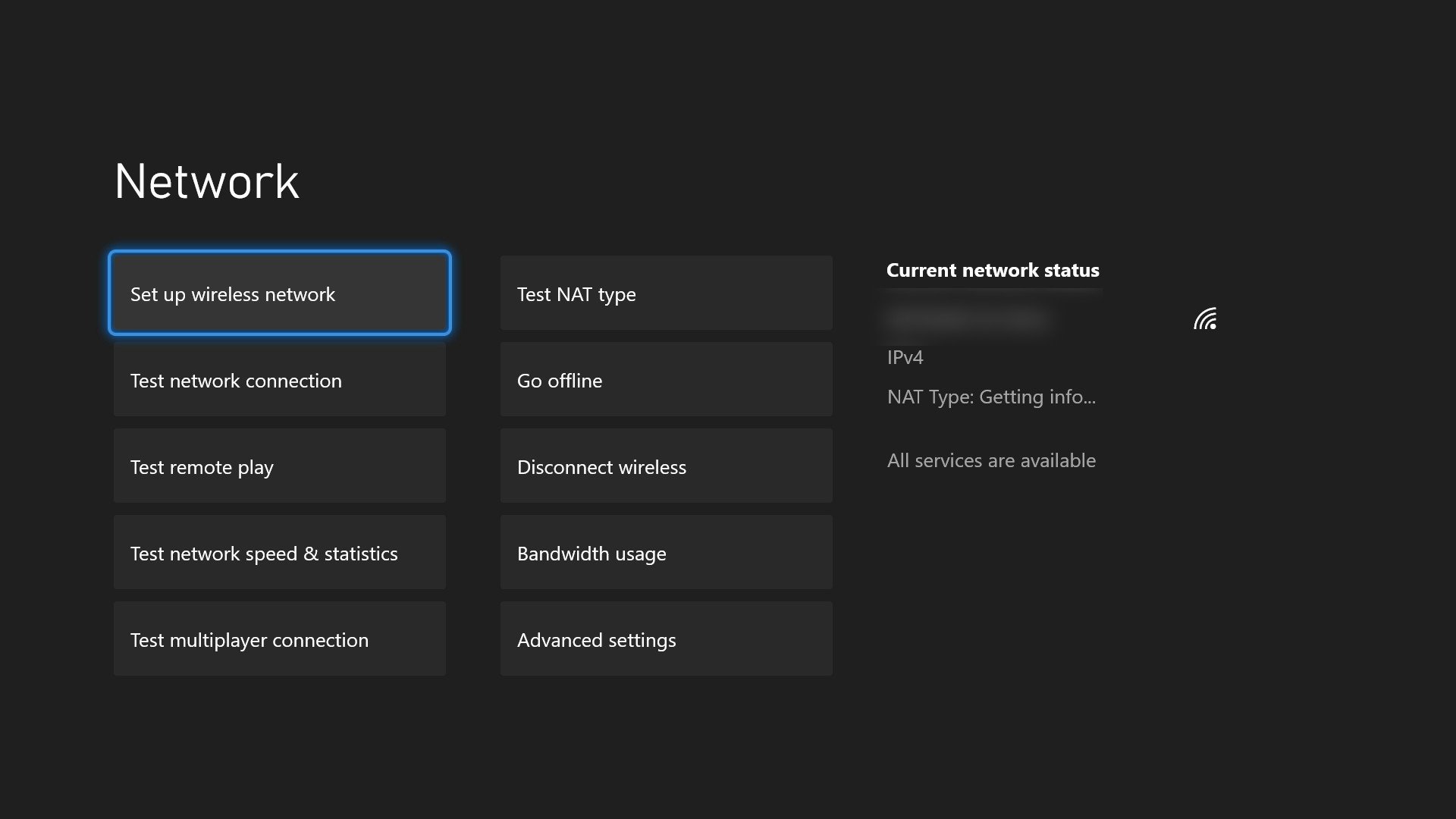Select Test multiplayer connection menu item
The image size is (1456, 819).
tap(279, 639)
